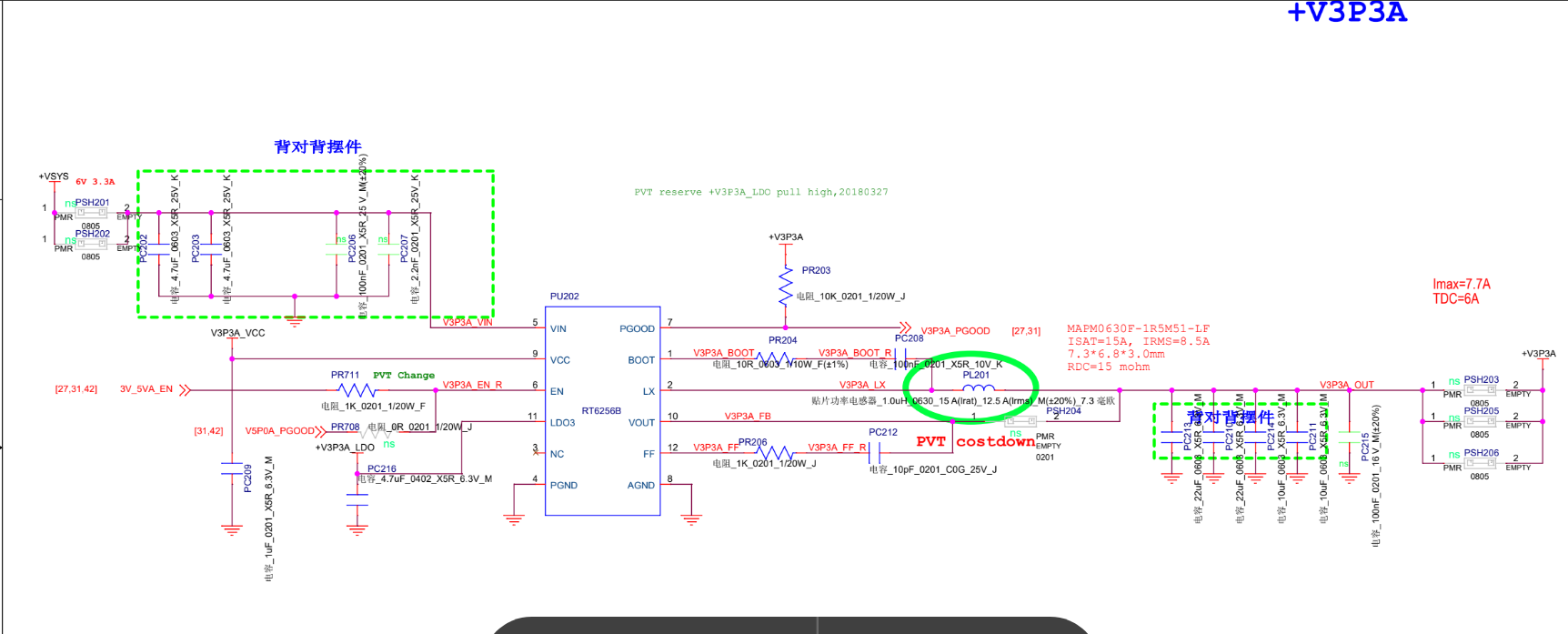Click the 3V_5VA_EN off-page connector arrow
Screen dimensions: 1568x634
(185, 390)
